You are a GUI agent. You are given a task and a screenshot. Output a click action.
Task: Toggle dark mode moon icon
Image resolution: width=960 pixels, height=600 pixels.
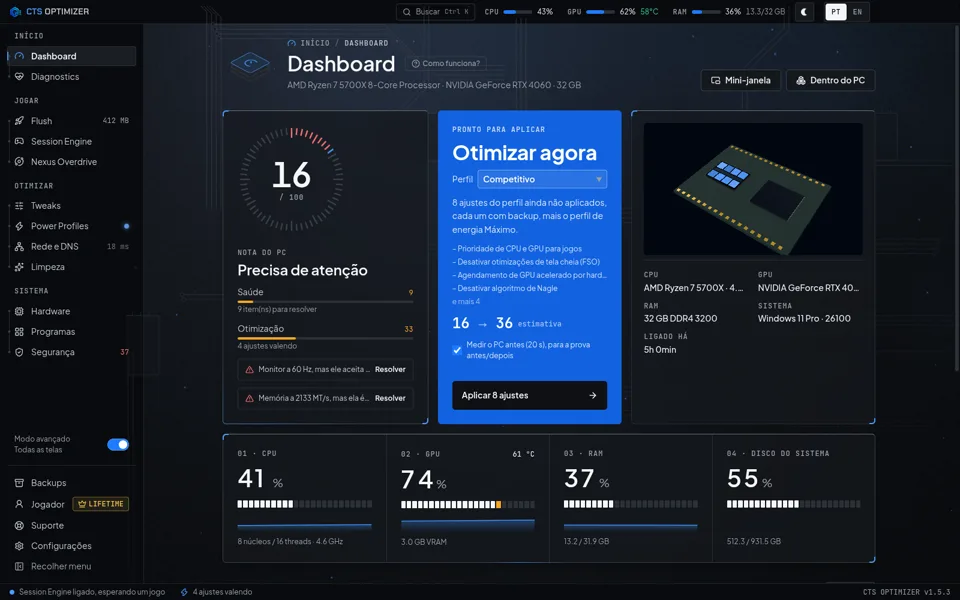tap(804, 12)
